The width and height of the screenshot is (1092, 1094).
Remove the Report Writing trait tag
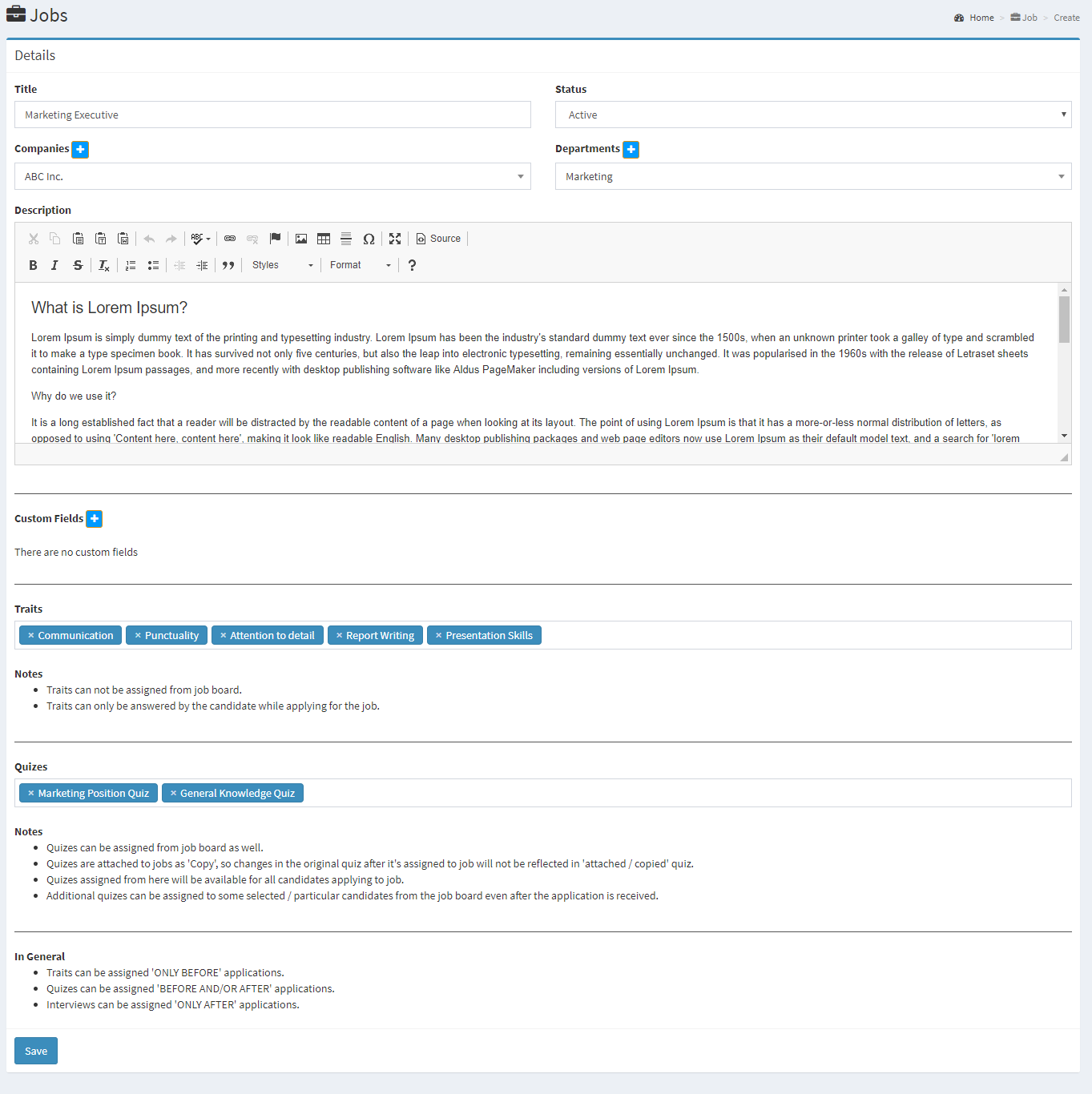click(339, 635)
